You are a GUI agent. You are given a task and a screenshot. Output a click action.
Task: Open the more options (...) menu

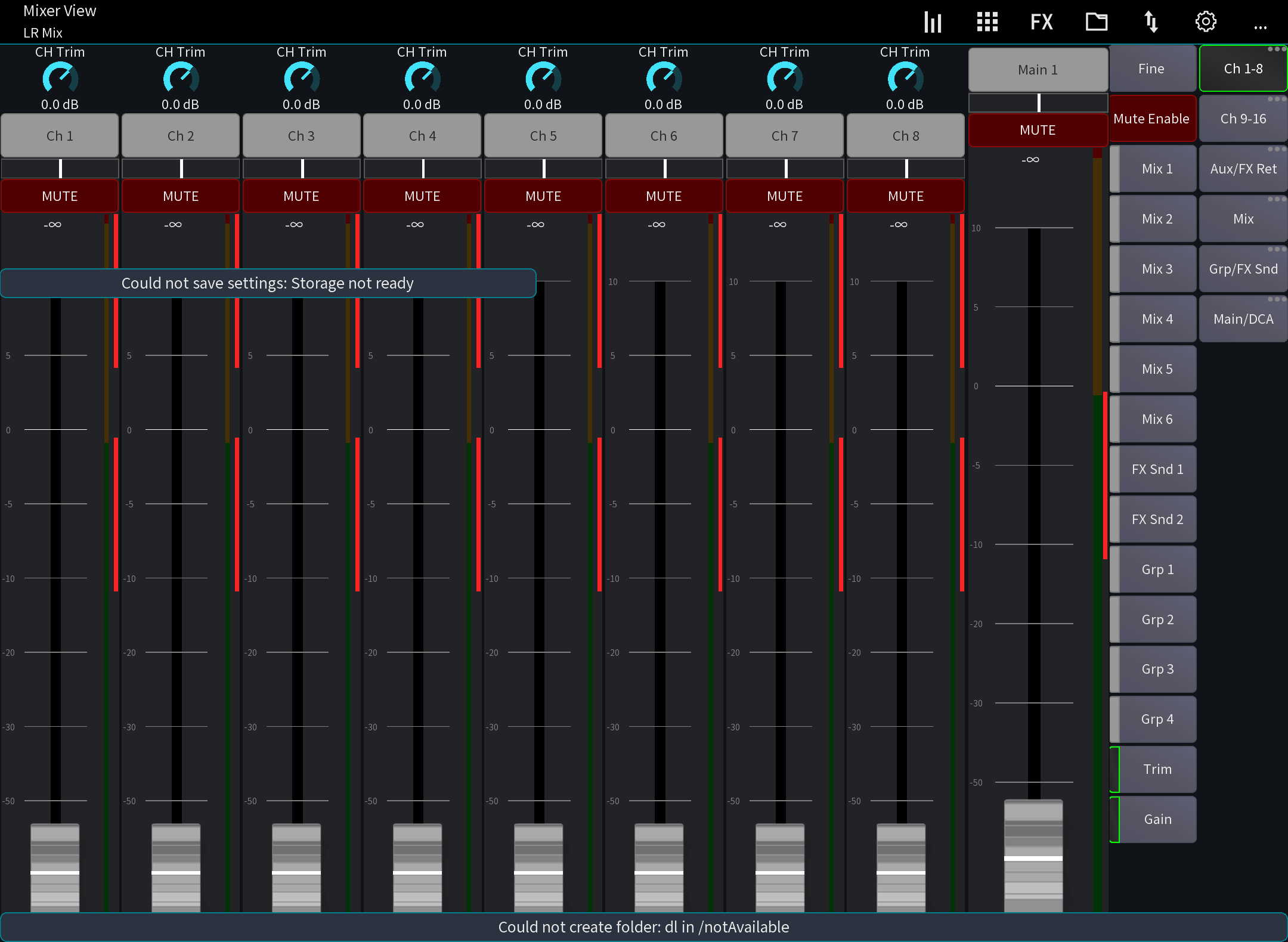point(1261,26)
